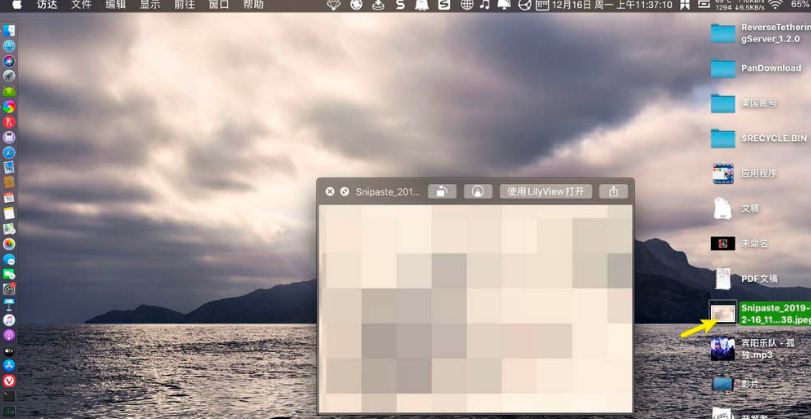The width and height of the screenshot is (811, 419).
Task: Open Calendar in the dock
Action: tap(9, 198)
